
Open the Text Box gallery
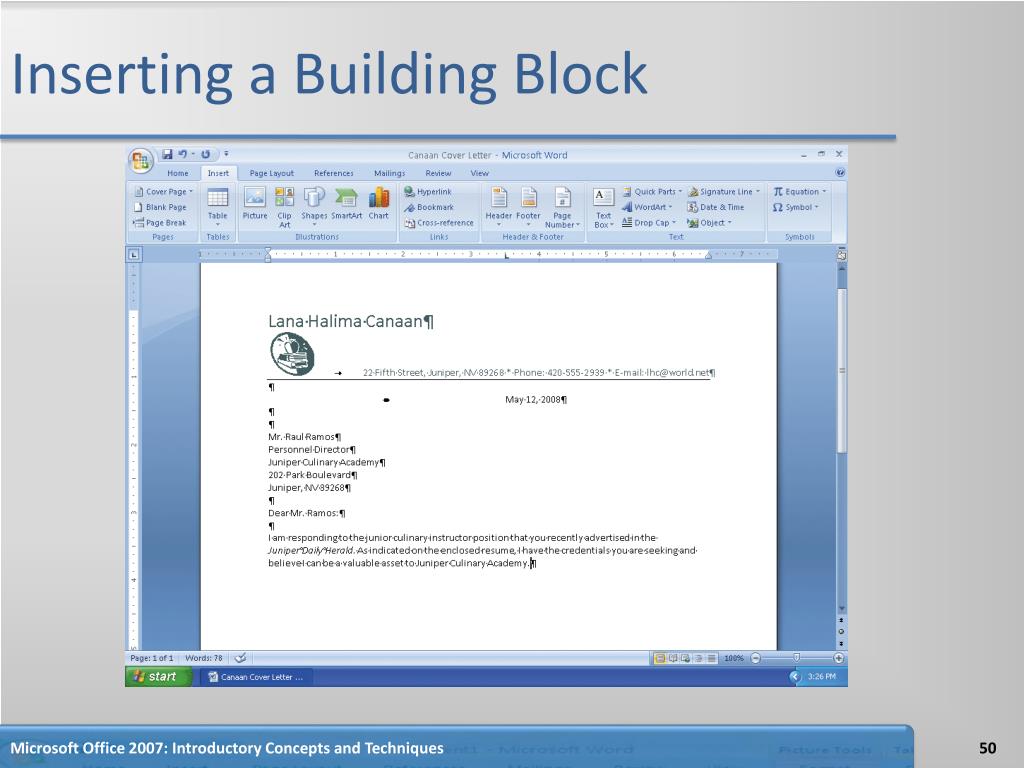(x=603, y=208)
